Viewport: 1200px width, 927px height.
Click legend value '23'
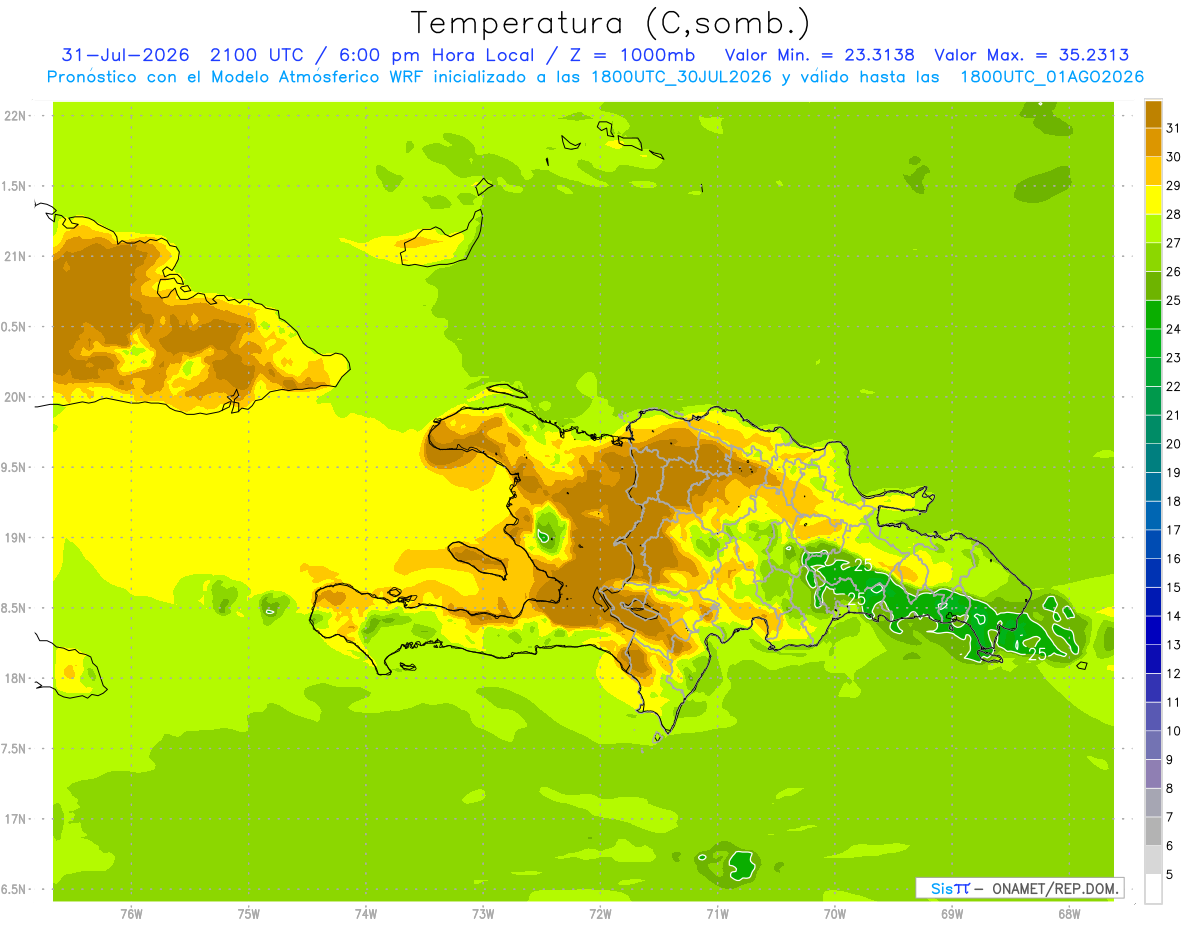(1174, 358)
